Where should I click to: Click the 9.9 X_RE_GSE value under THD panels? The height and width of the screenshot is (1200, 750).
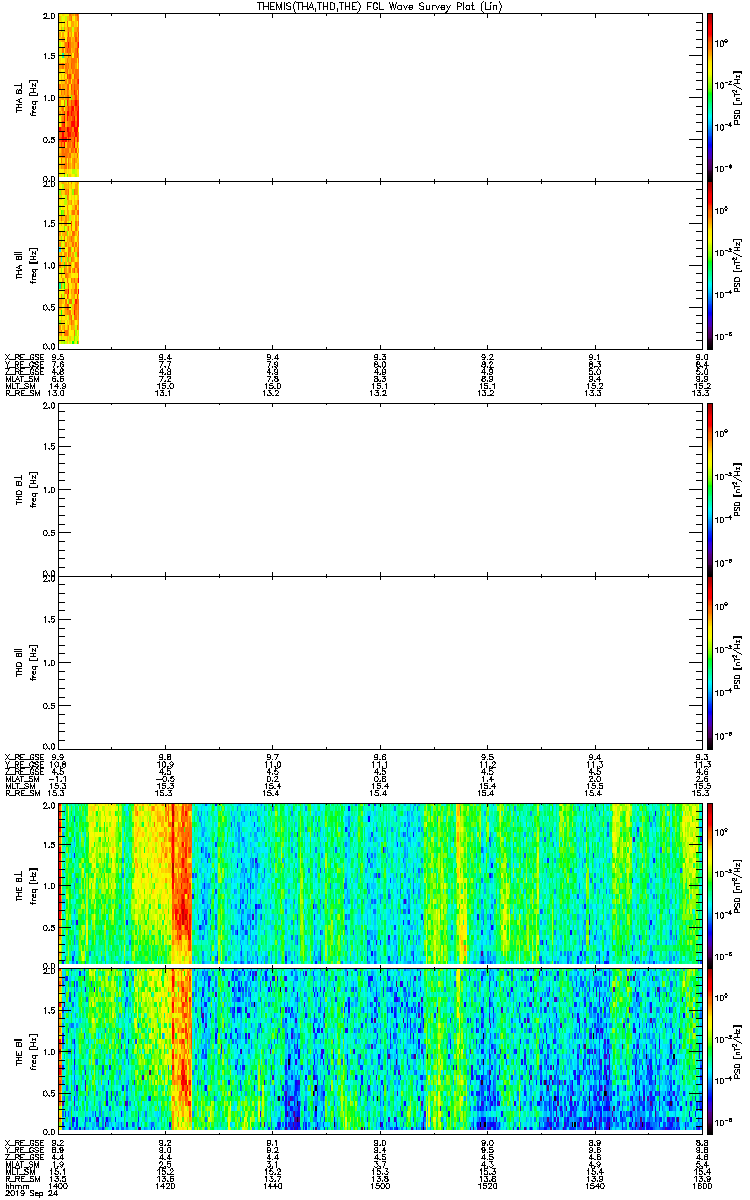coord(58,757)
